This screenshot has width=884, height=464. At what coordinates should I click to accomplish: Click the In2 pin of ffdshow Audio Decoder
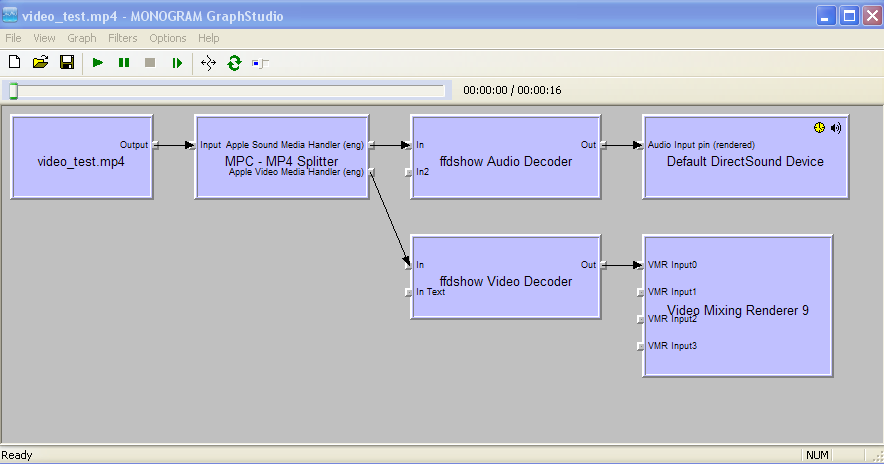408,173
